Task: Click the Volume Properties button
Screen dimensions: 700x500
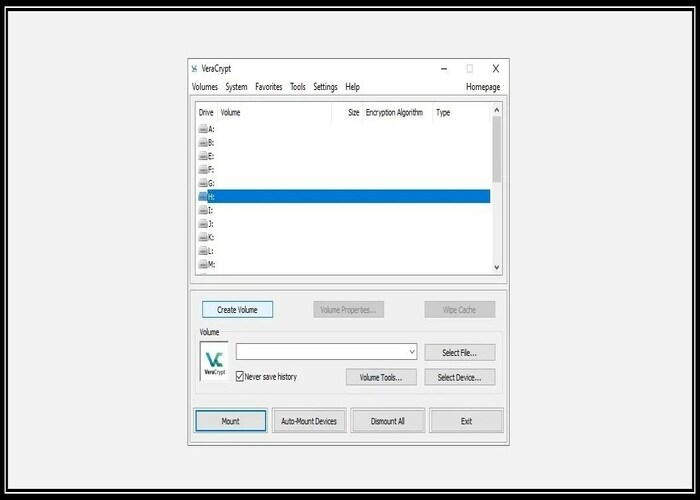Action: point(349,309)
